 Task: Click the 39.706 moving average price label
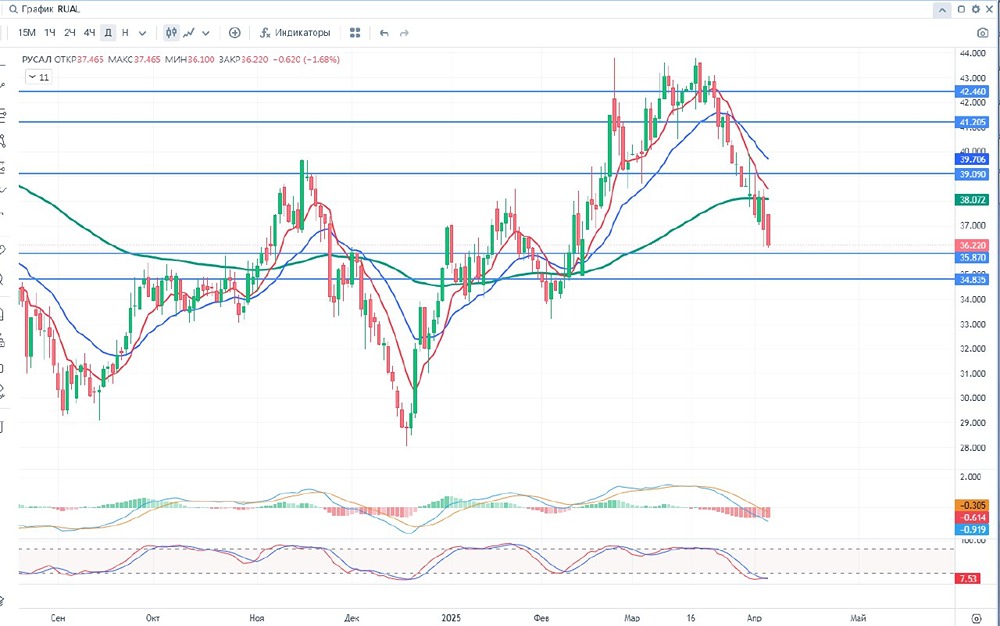(972, 159)
